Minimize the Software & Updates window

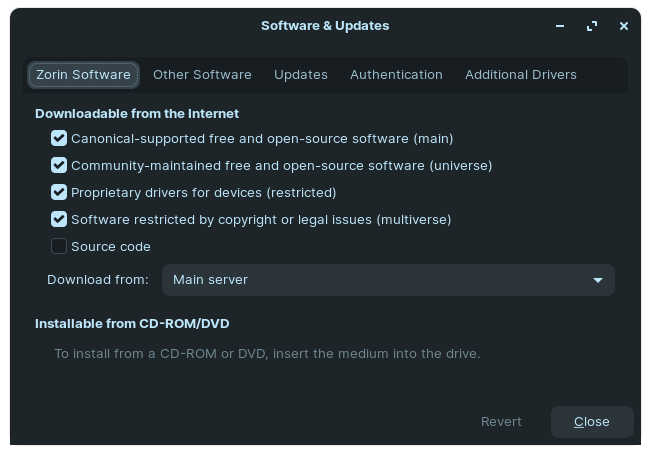[561, 26]
